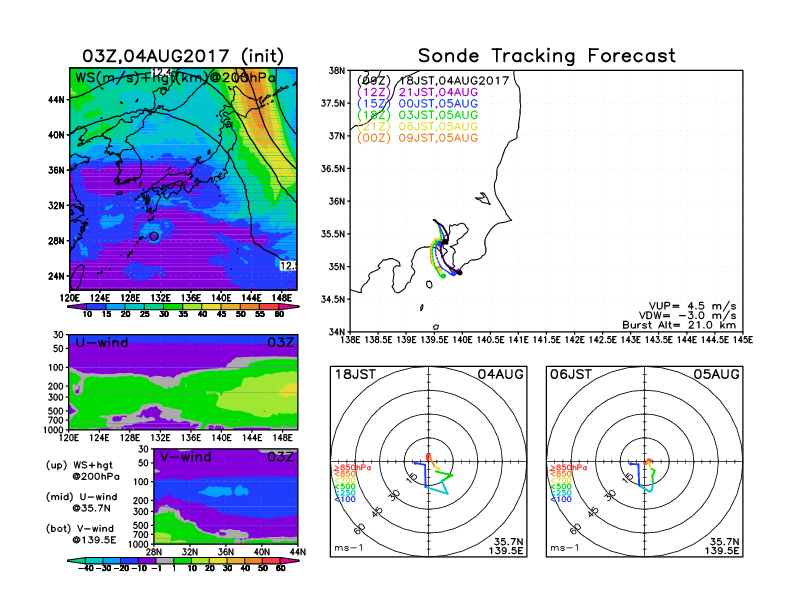Select the yellow '(21Z) 06JST,05AUG' legend entry

click(x=417, y=126)
